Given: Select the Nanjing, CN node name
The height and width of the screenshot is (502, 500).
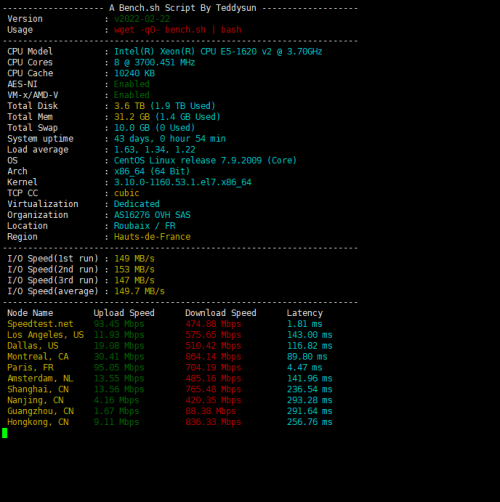Looking at the screenshot, I should point(35,400).
